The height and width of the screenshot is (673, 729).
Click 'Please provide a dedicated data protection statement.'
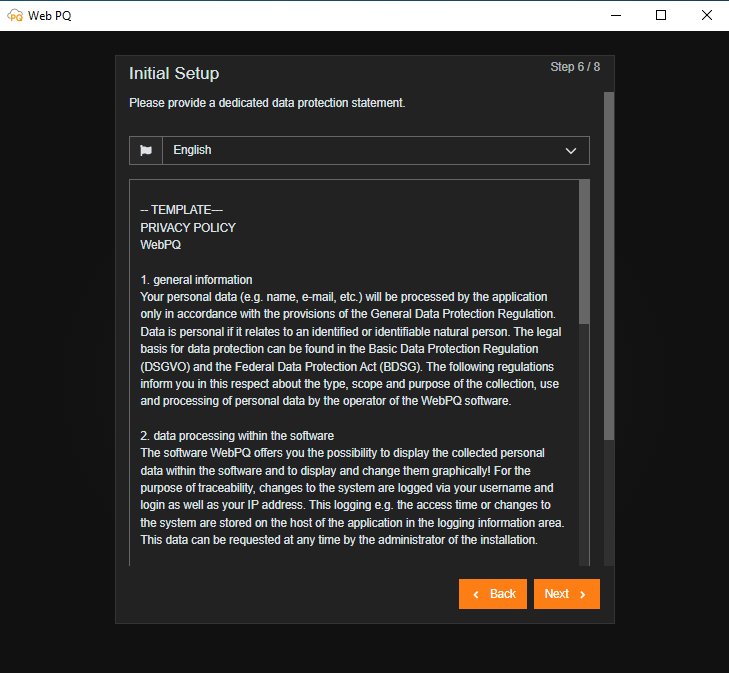(x=267, y=103)
